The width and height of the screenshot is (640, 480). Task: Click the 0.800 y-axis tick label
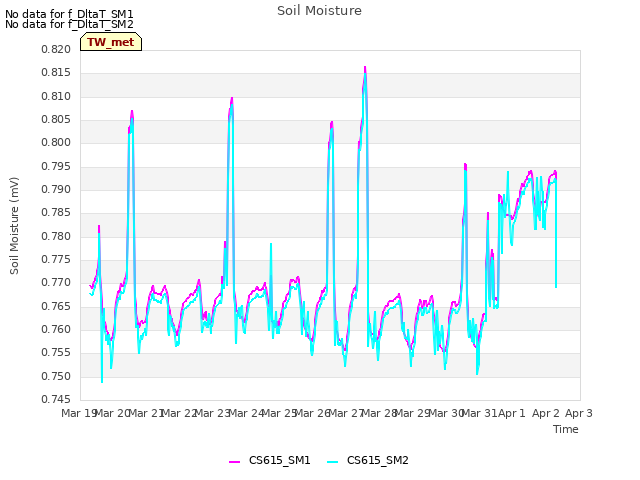(x=56, y=143)
